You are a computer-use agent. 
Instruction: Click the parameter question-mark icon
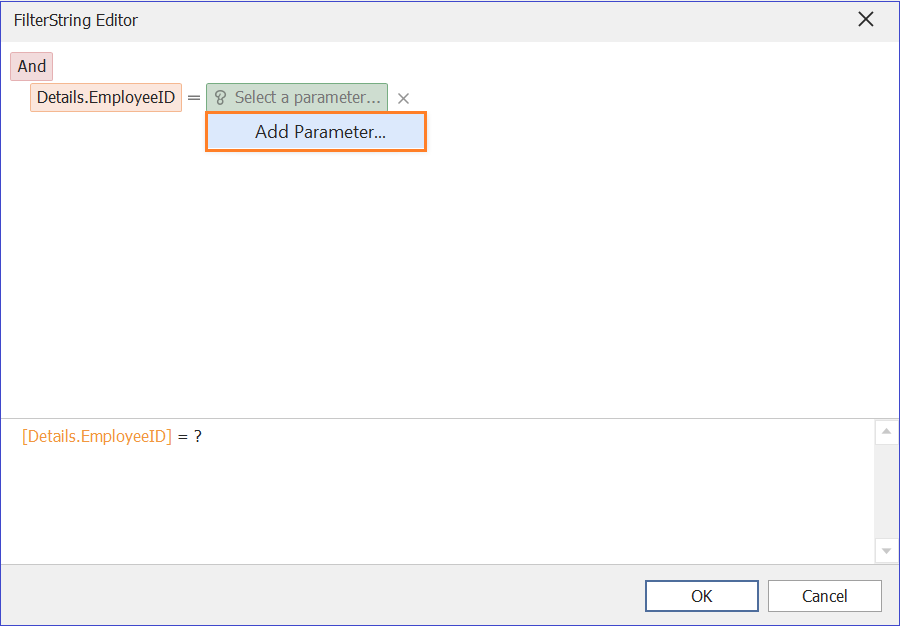[220, 98]
